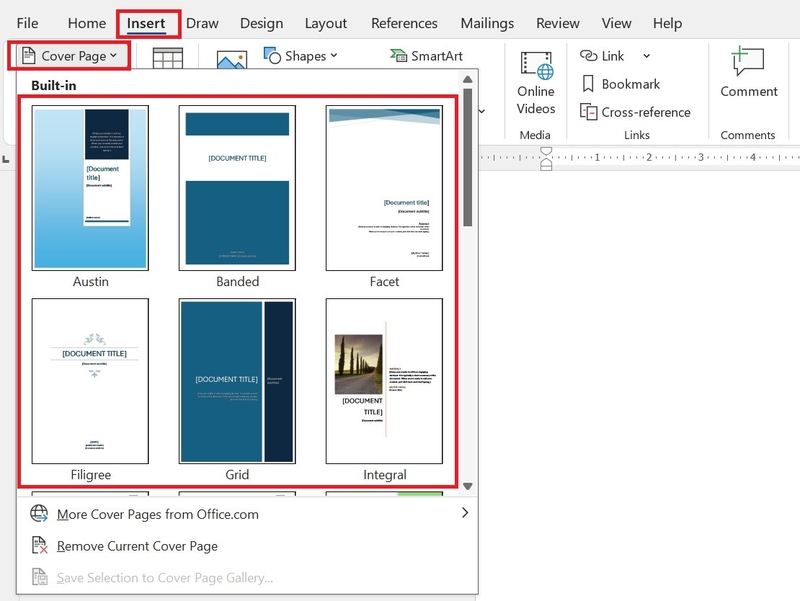Image resolution: width=800 pixels, height=601 pixels.
Task: Insert a SmartArt graphic
Action: (x=426, y=56)
